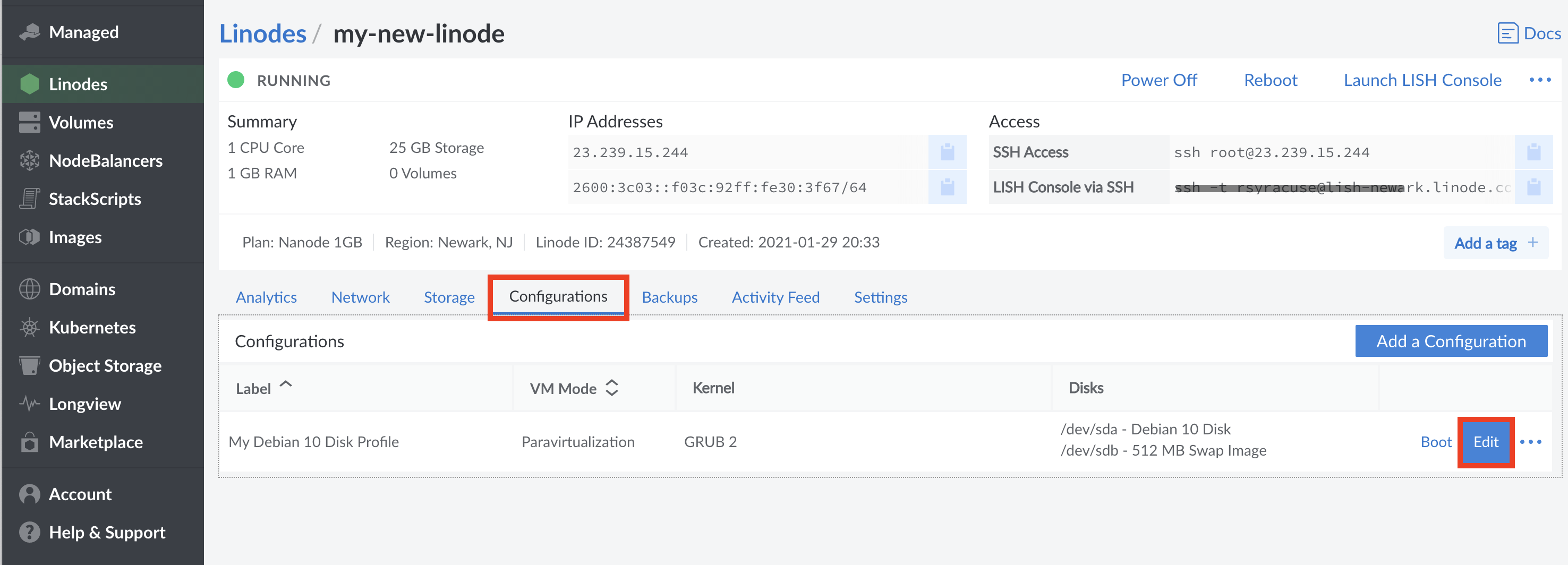This screenshot has width=1568, height=565.
Task: Open the Images section
Action: pyautogui.click(x=75, y=237)
